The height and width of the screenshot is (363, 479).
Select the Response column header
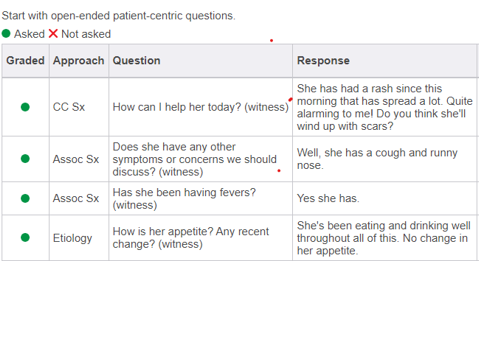pyautogui.click(x=323, y=60)
